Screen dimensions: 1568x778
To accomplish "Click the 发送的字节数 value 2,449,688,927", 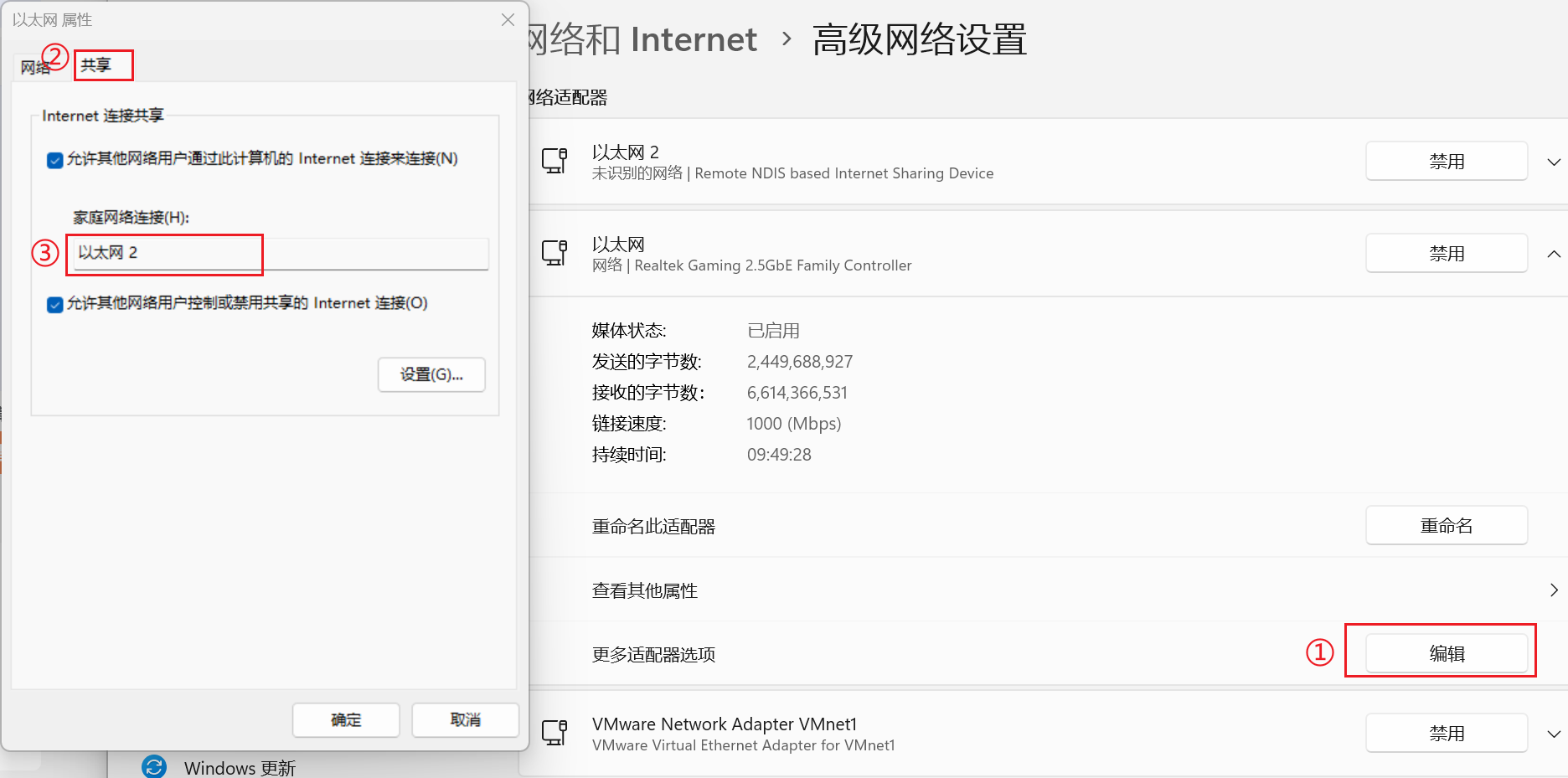I will 800,362.
